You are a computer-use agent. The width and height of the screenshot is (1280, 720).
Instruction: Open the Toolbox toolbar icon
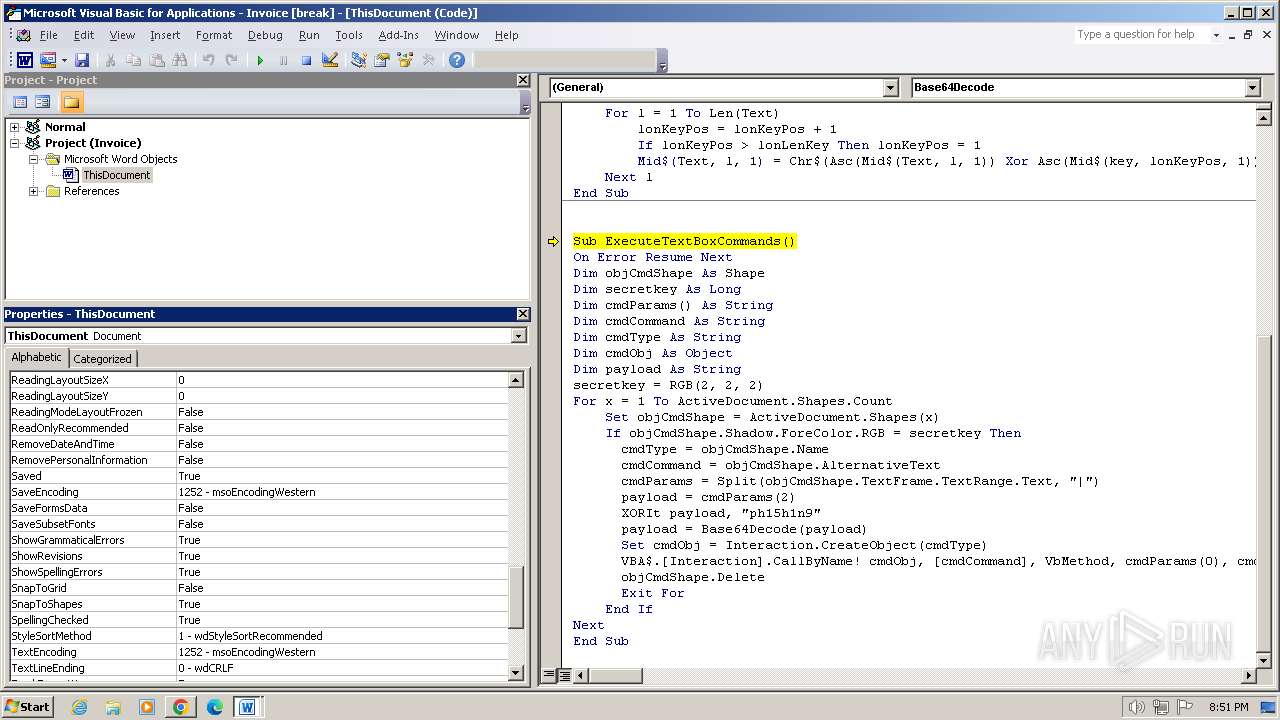click(x=428, y=60)
